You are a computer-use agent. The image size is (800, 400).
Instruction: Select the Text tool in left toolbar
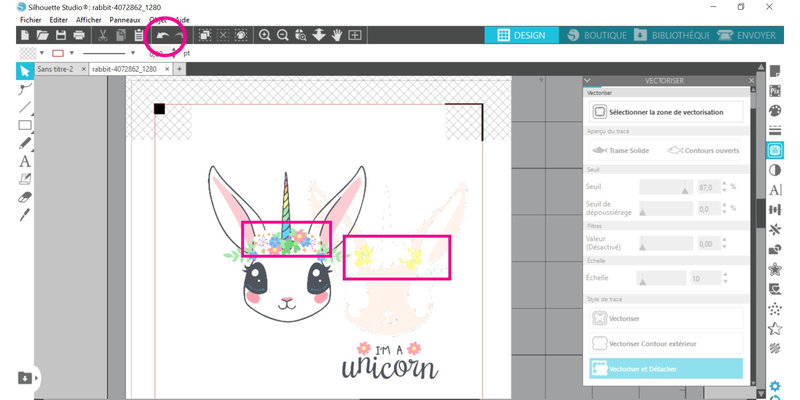pyautogui.click(x=25, y=161)
